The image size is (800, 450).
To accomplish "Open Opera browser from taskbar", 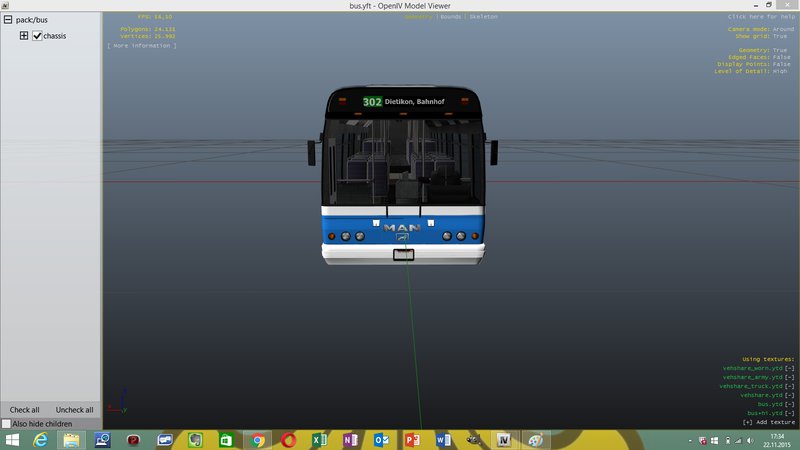I will [288, 440].
